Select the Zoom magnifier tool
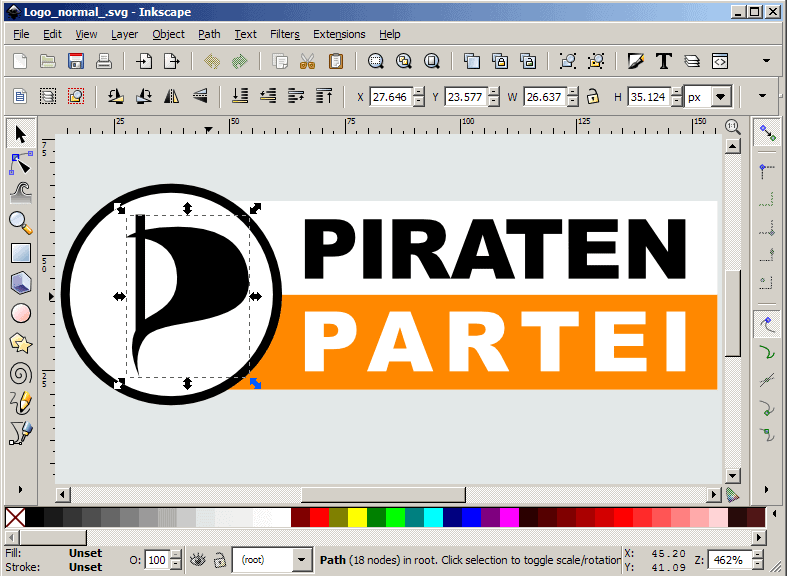The width and height of the screenshot is (787, 576). pos(21,223)
